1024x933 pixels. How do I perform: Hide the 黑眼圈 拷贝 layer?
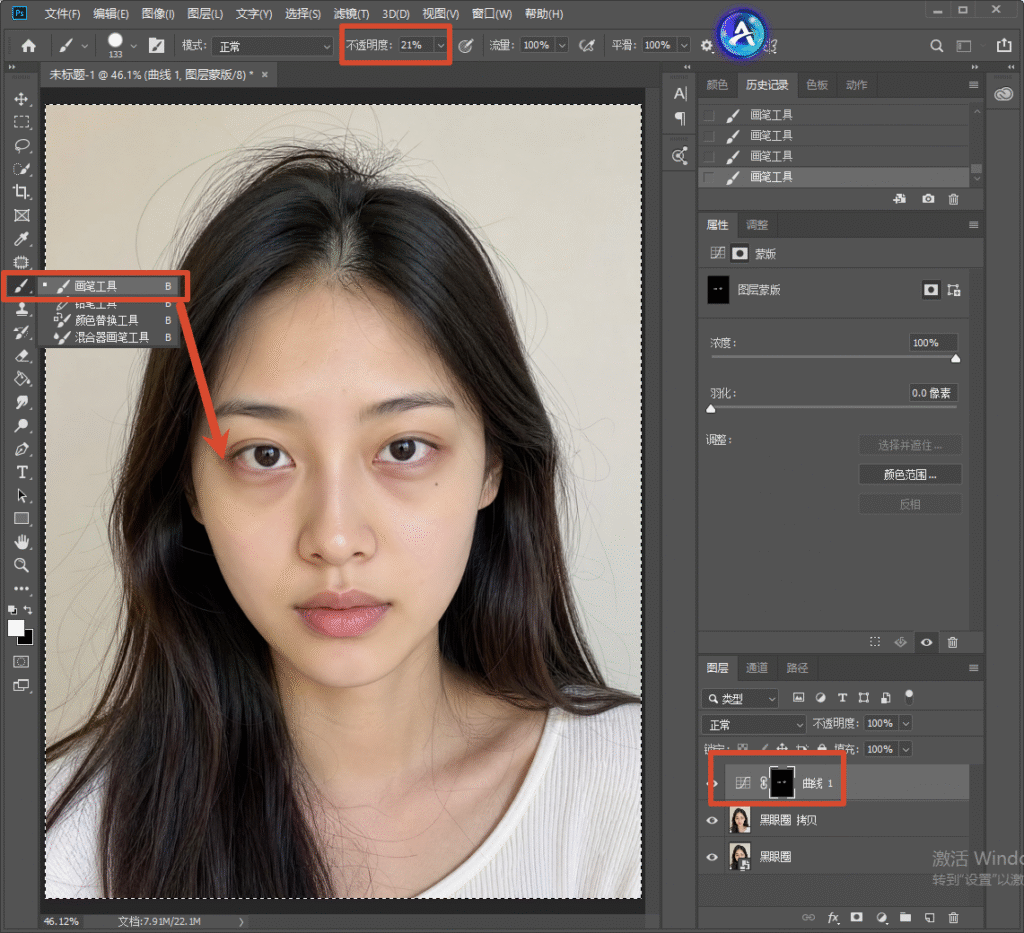(x=712, y=821)
